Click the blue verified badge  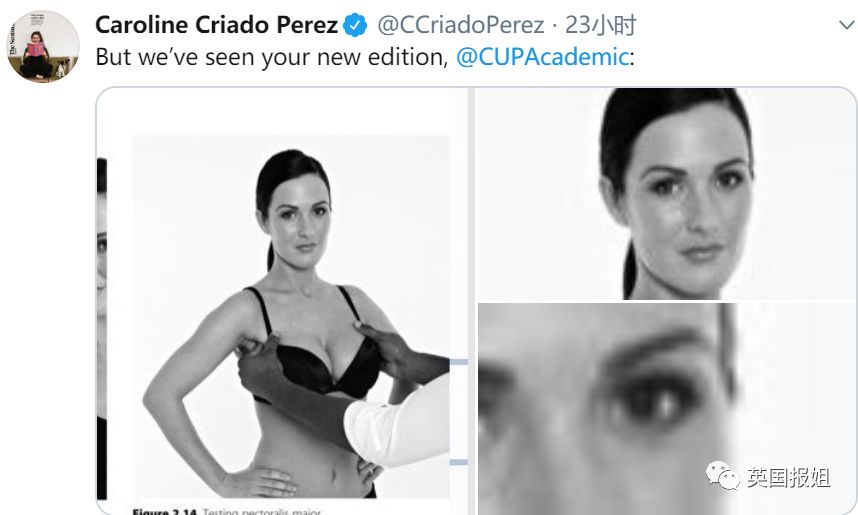pyautogui.click(x=355, y=25)
